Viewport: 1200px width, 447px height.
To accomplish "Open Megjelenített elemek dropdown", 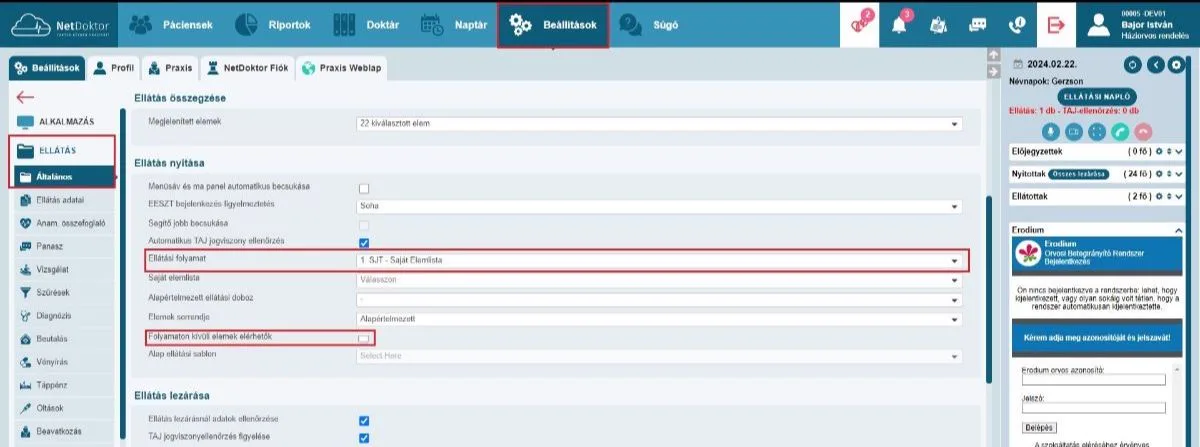I will [659, 123].
